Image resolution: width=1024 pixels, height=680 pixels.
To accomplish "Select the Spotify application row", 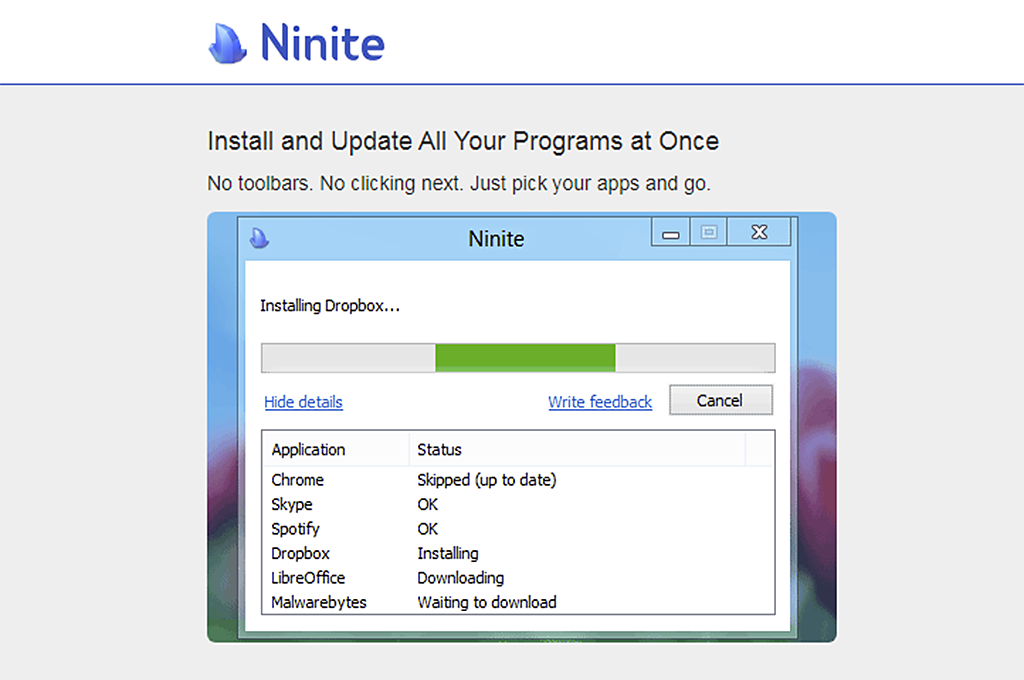I will (295, 529).
